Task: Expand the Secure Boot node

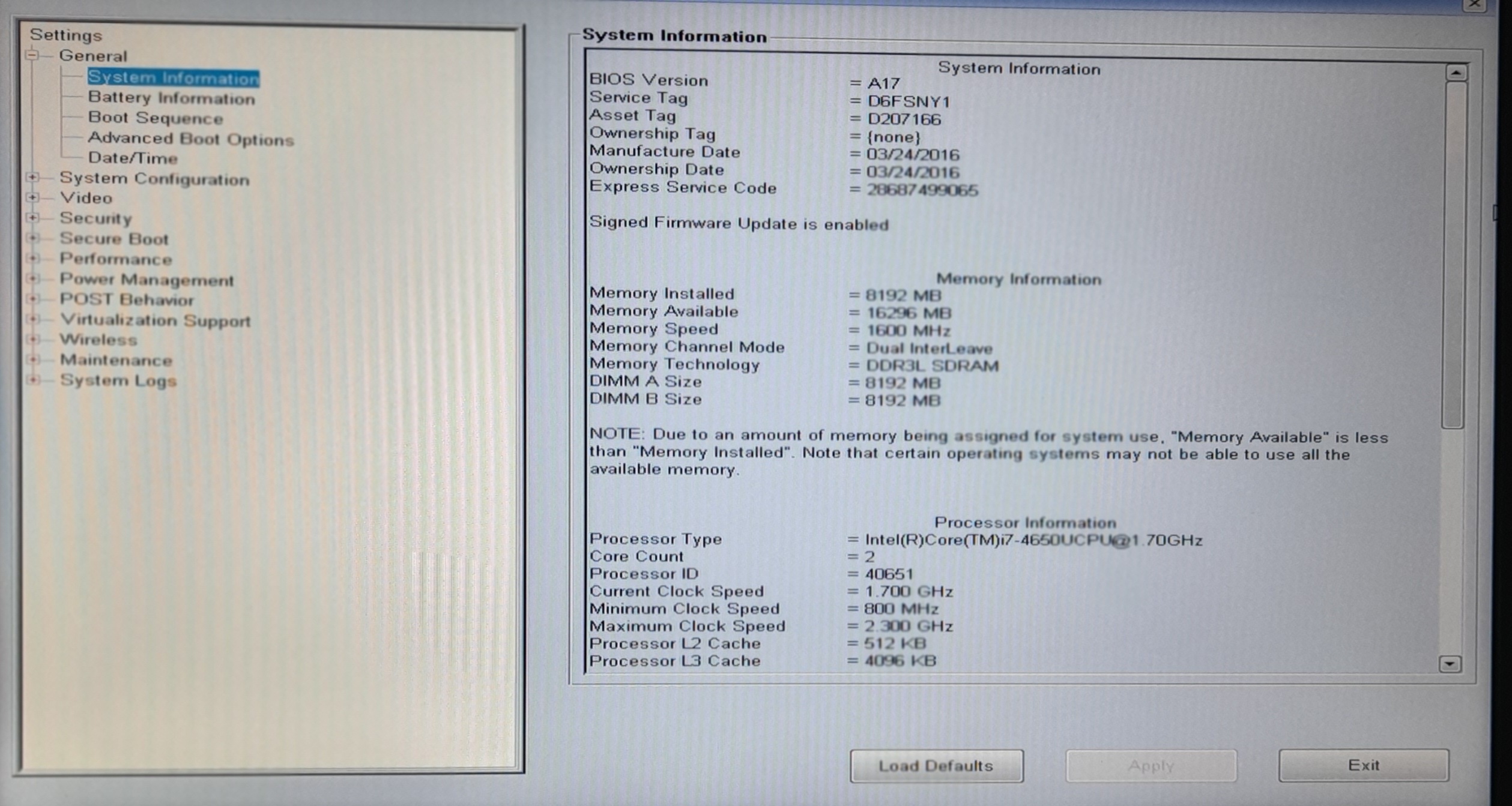Action: click(33, 238)
